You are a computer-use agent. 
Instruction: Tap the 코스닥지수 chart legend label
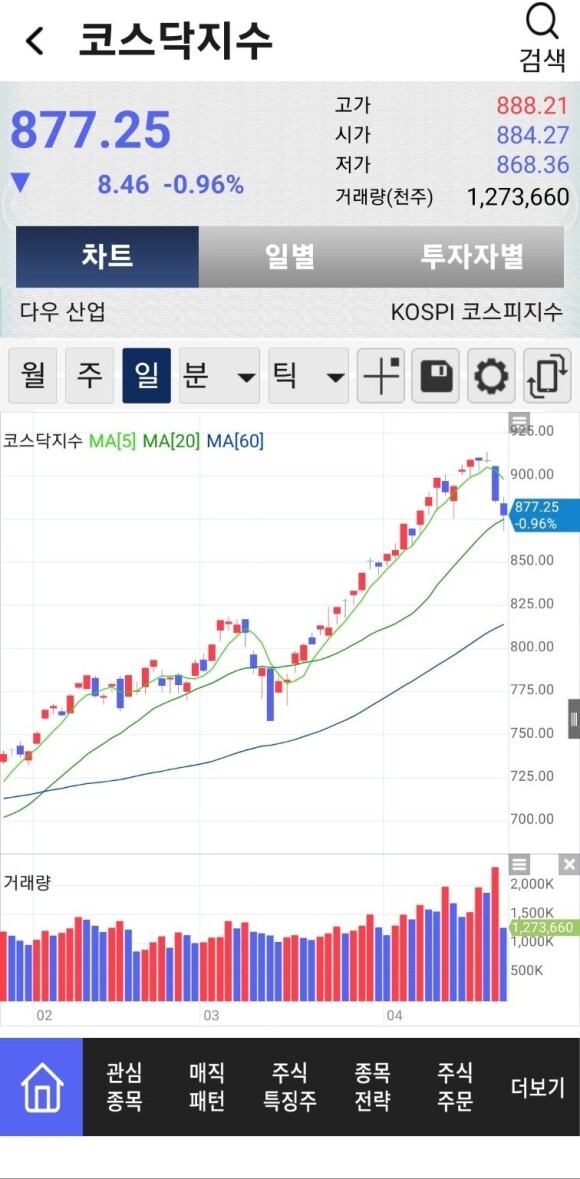coord(43,441)
